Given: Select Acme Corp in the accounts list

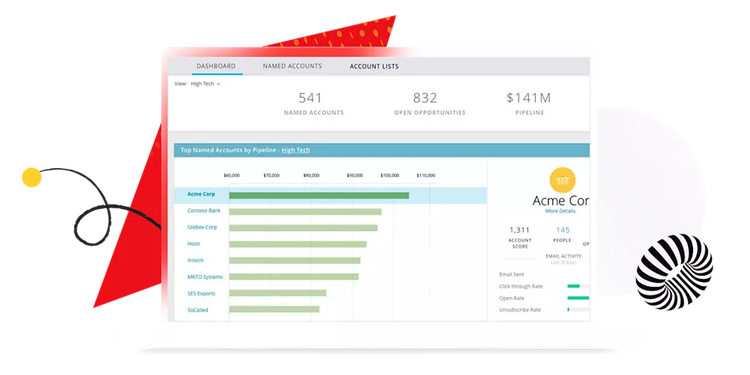Looking at the screenshot, I should 201,194.
